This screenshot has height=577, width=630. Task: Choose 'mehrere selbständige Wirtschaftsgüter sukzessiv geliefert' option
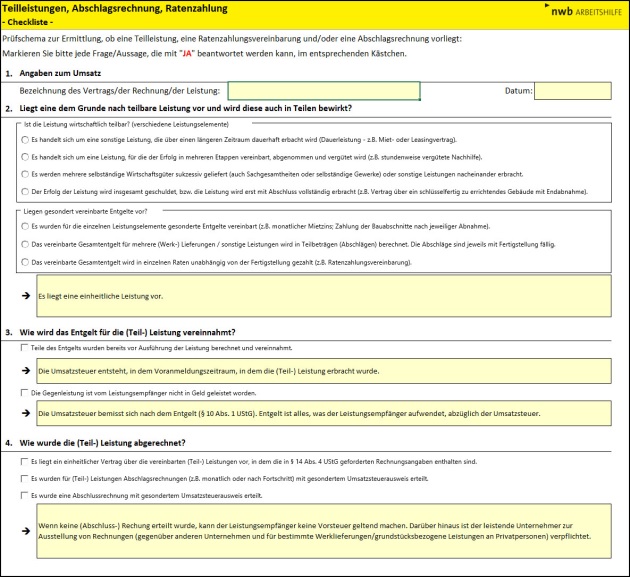(x=25, y=174)
